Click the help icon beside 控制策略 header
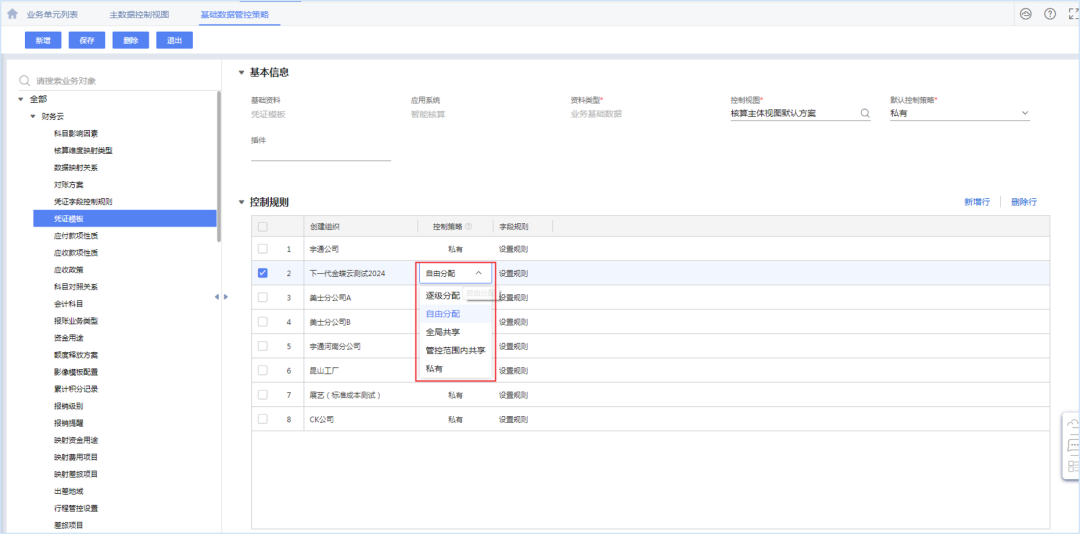The height and width of the screenshot is (534, 1080). coord(468,227)
